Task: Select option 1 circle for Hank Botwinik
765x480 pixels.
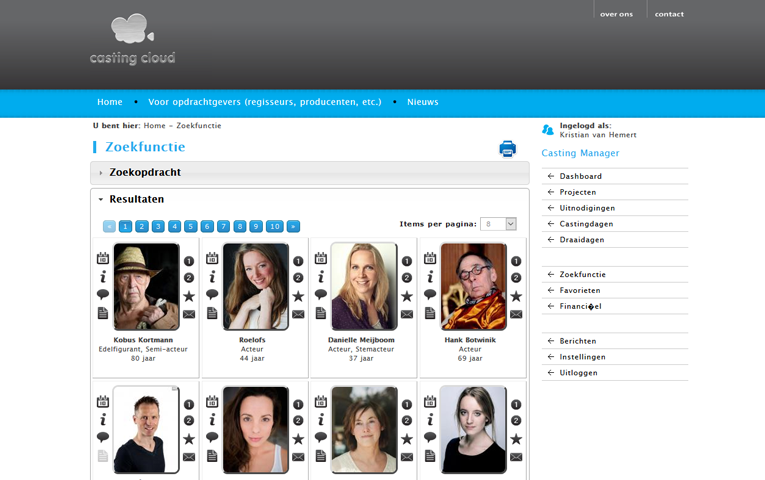Action: [x=516, y=261]
